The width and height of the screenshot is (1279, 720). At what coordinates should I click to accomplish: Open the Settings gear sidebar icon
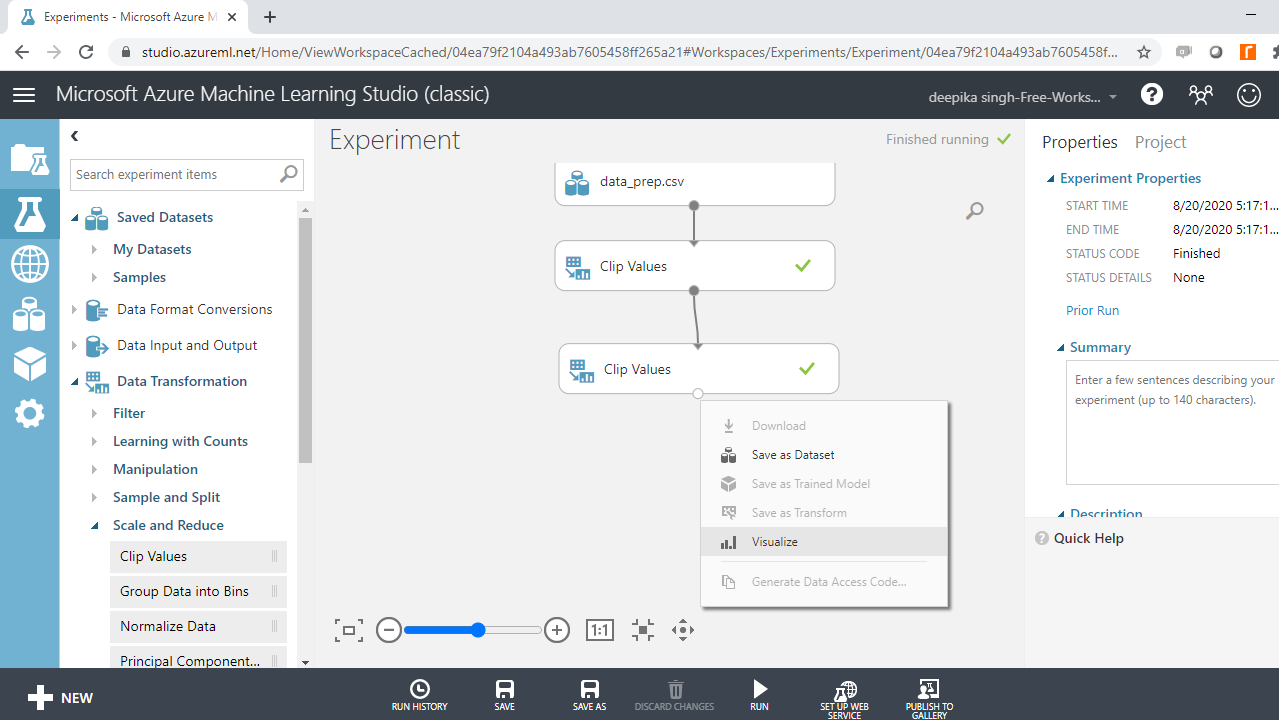pyautogui.click(x=29, y=413)
